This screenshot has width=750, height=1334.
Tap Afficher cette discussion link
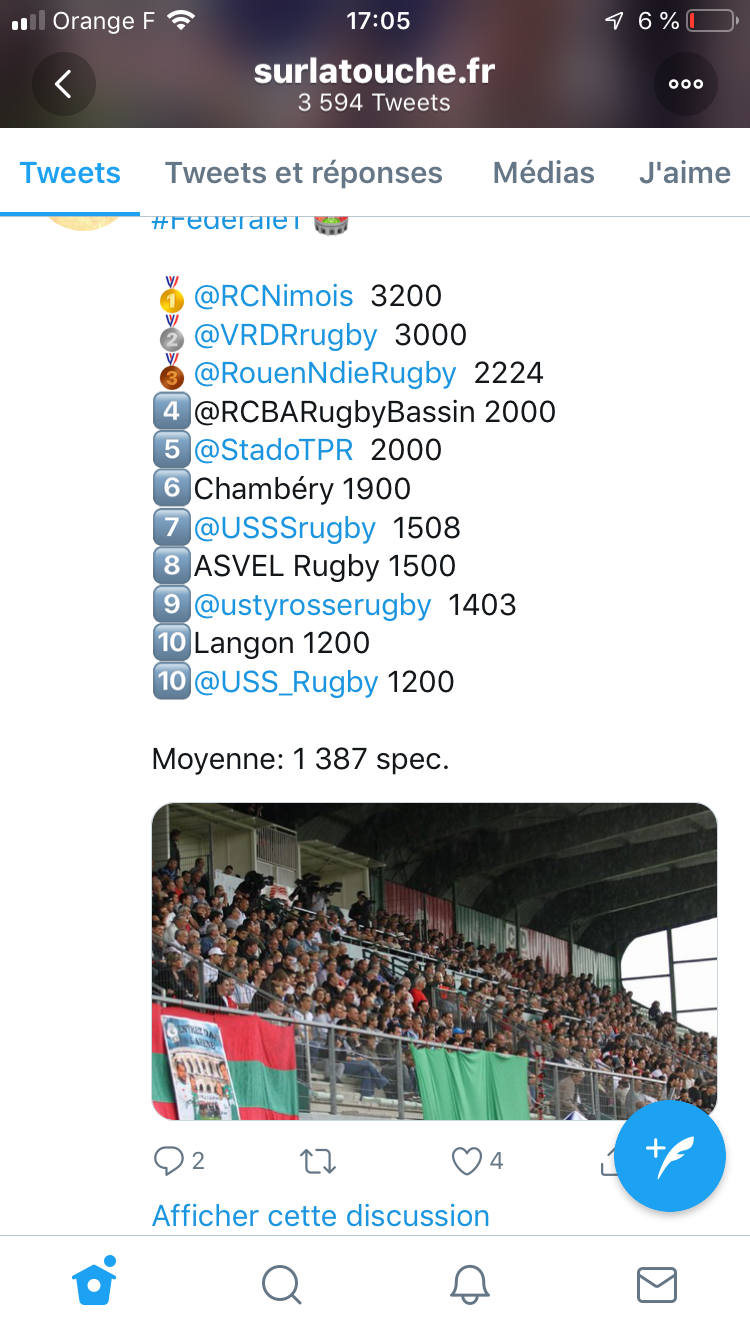(x=321, y=1216)
